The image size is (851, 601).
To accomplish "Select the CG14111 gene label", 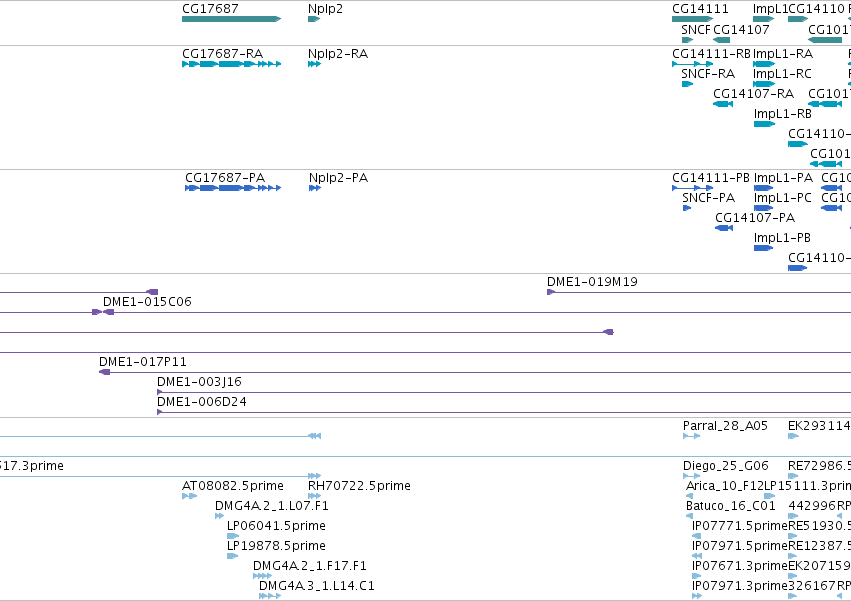I will pos(700,9).
